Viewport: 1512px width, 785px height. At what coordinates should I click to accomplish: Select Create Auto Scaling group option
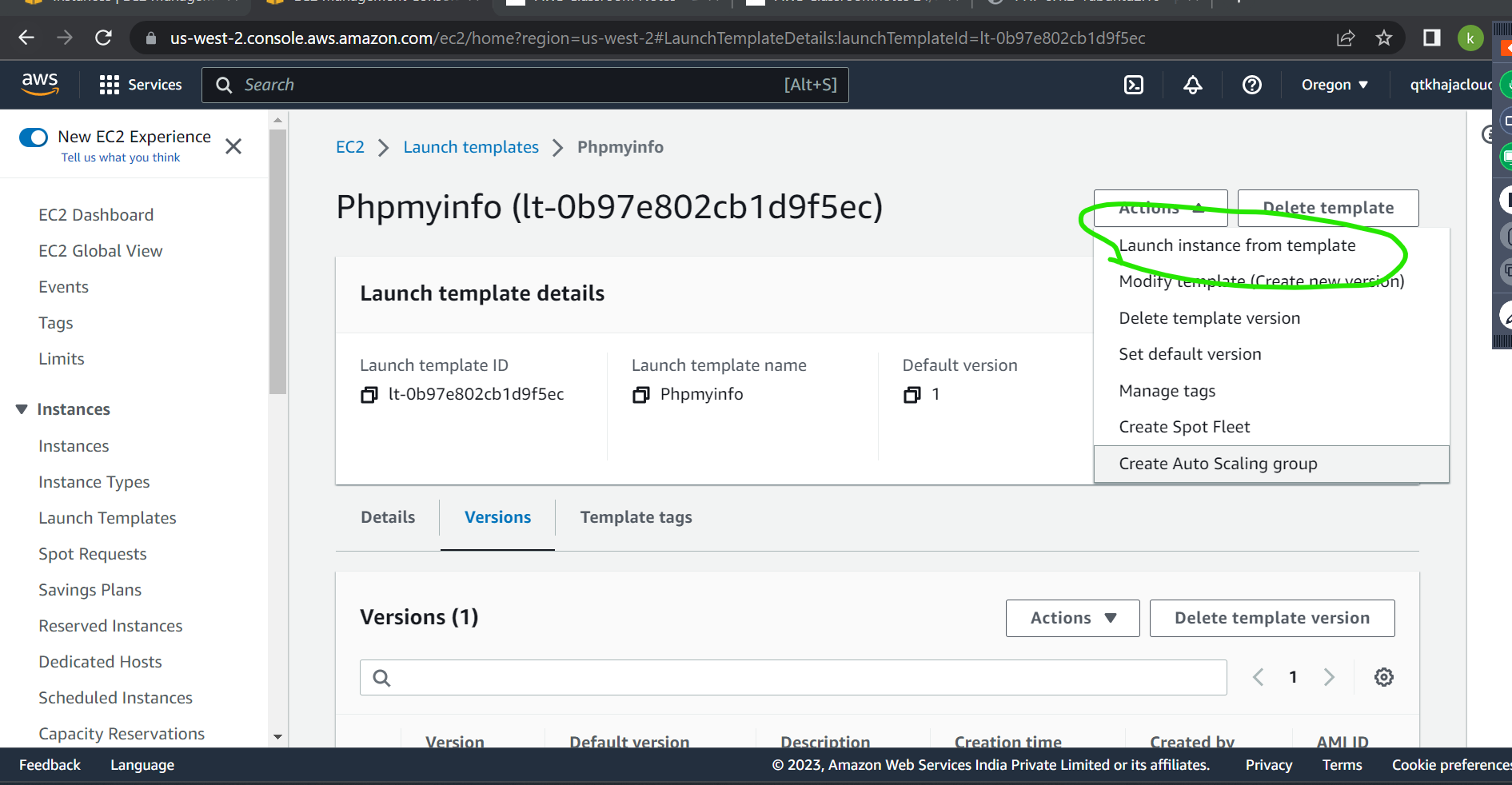pos(1217,464)
